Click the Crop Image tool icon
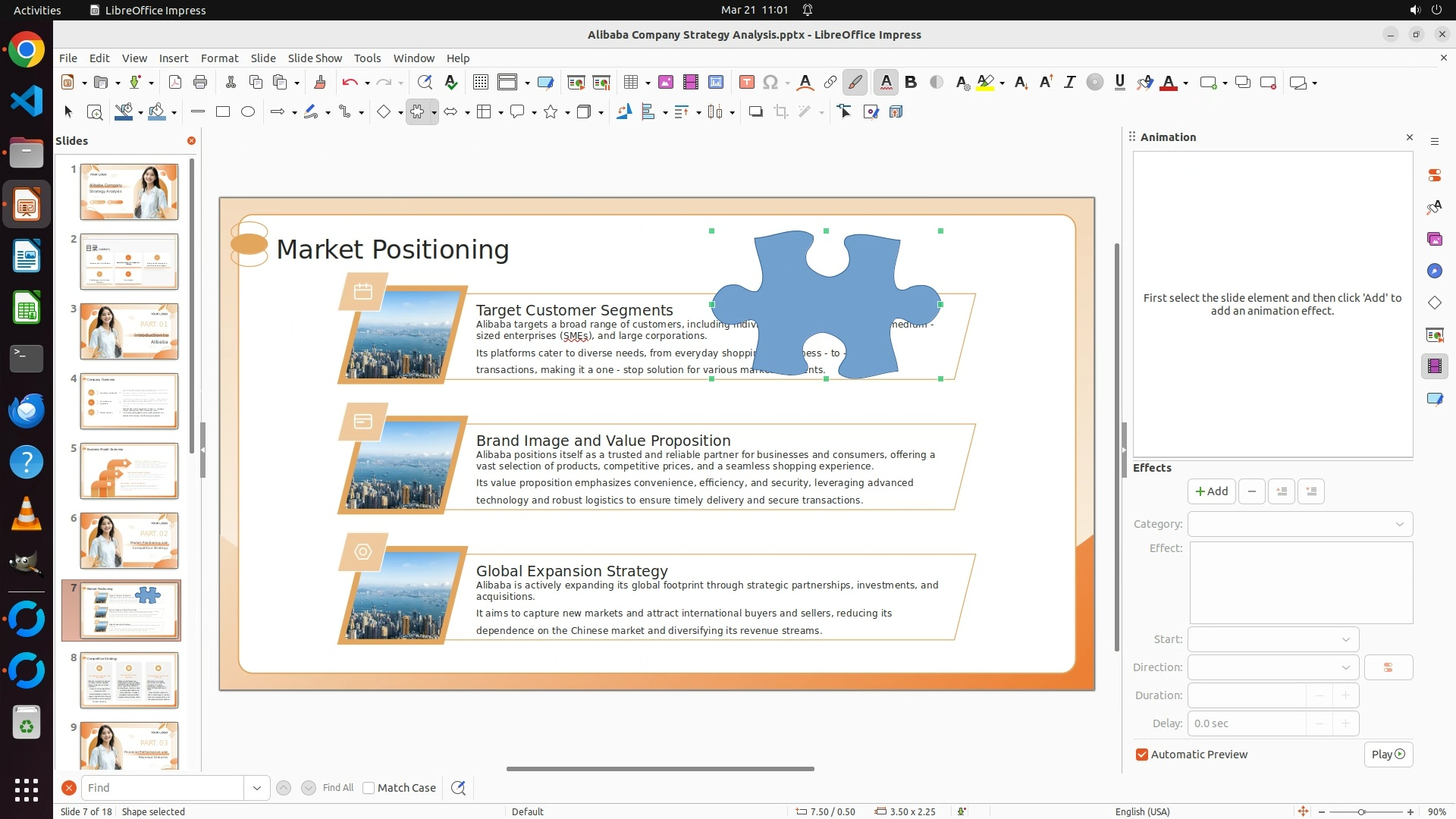The height and width of the screenshot is (819, 1456). tap(780, 112)
